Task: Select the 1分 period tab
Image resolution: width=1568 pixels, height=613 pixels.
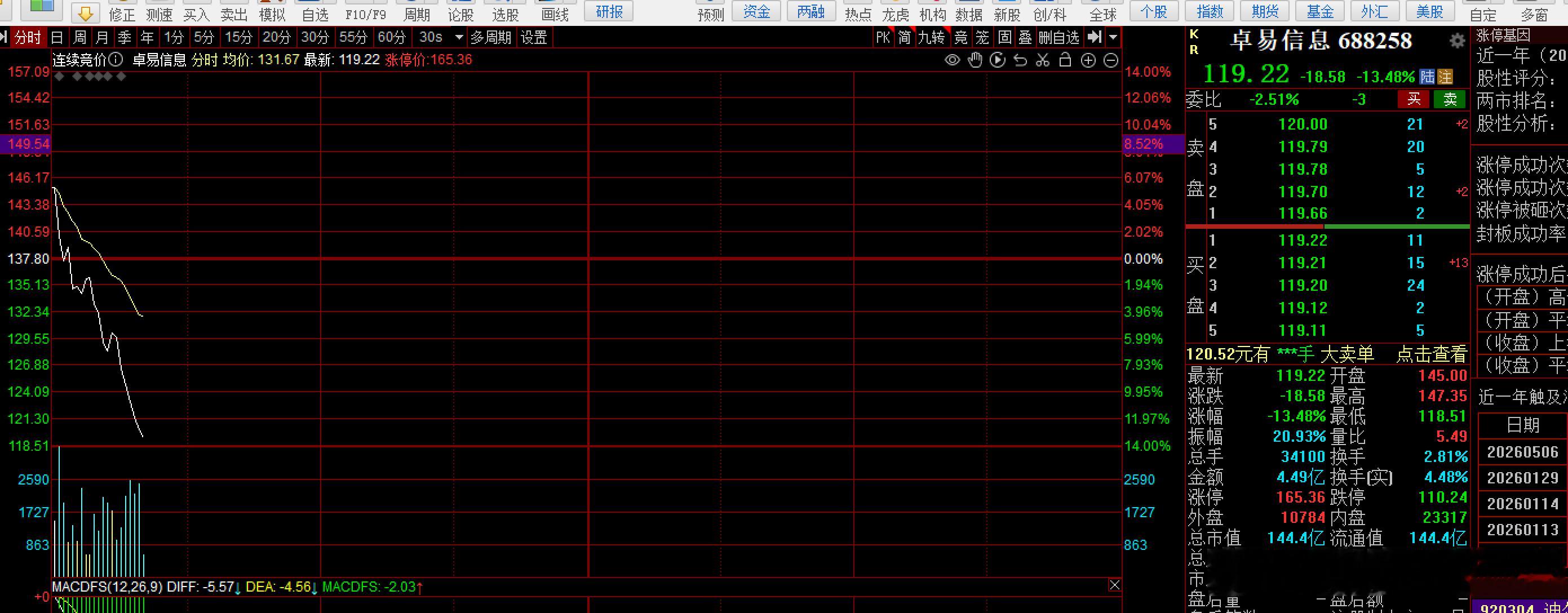Action: pyautogui.click(x=174, y=38)
